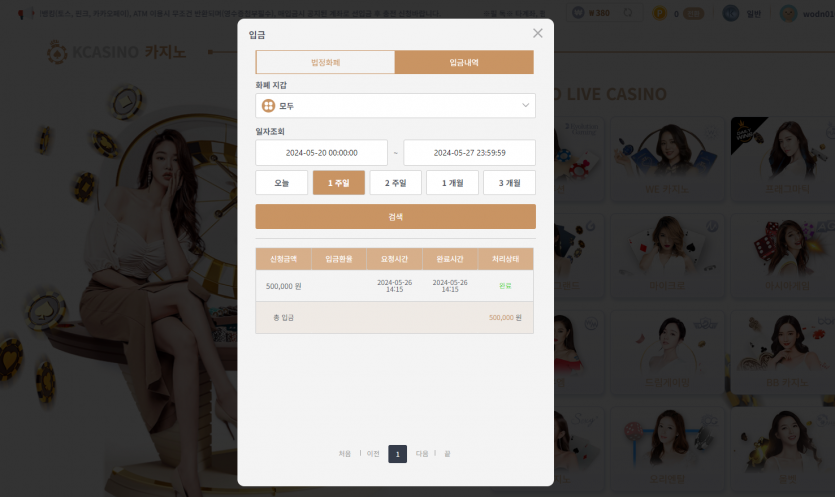Open the 마이크로 game card
The image size is (835, 497).
667,256
